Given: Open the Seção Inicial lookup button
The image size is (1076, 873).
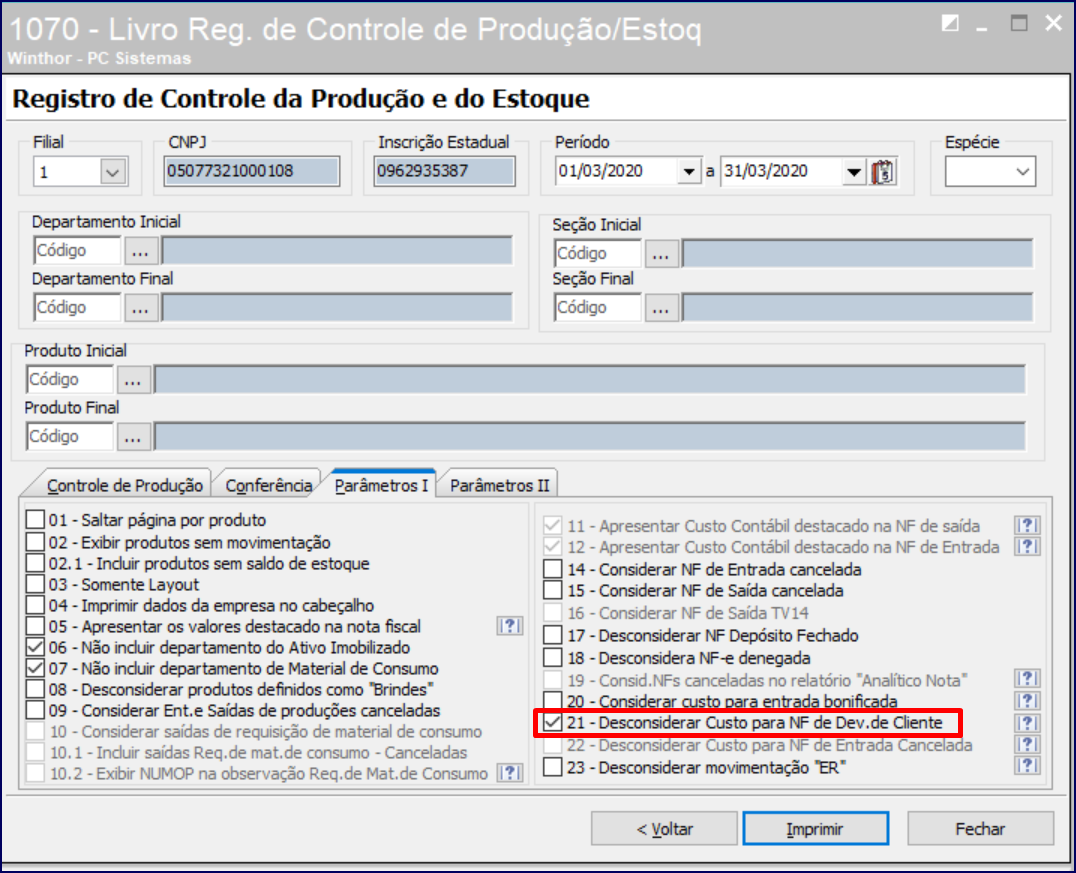Looking at the screenshot, I should coord(661,254).
